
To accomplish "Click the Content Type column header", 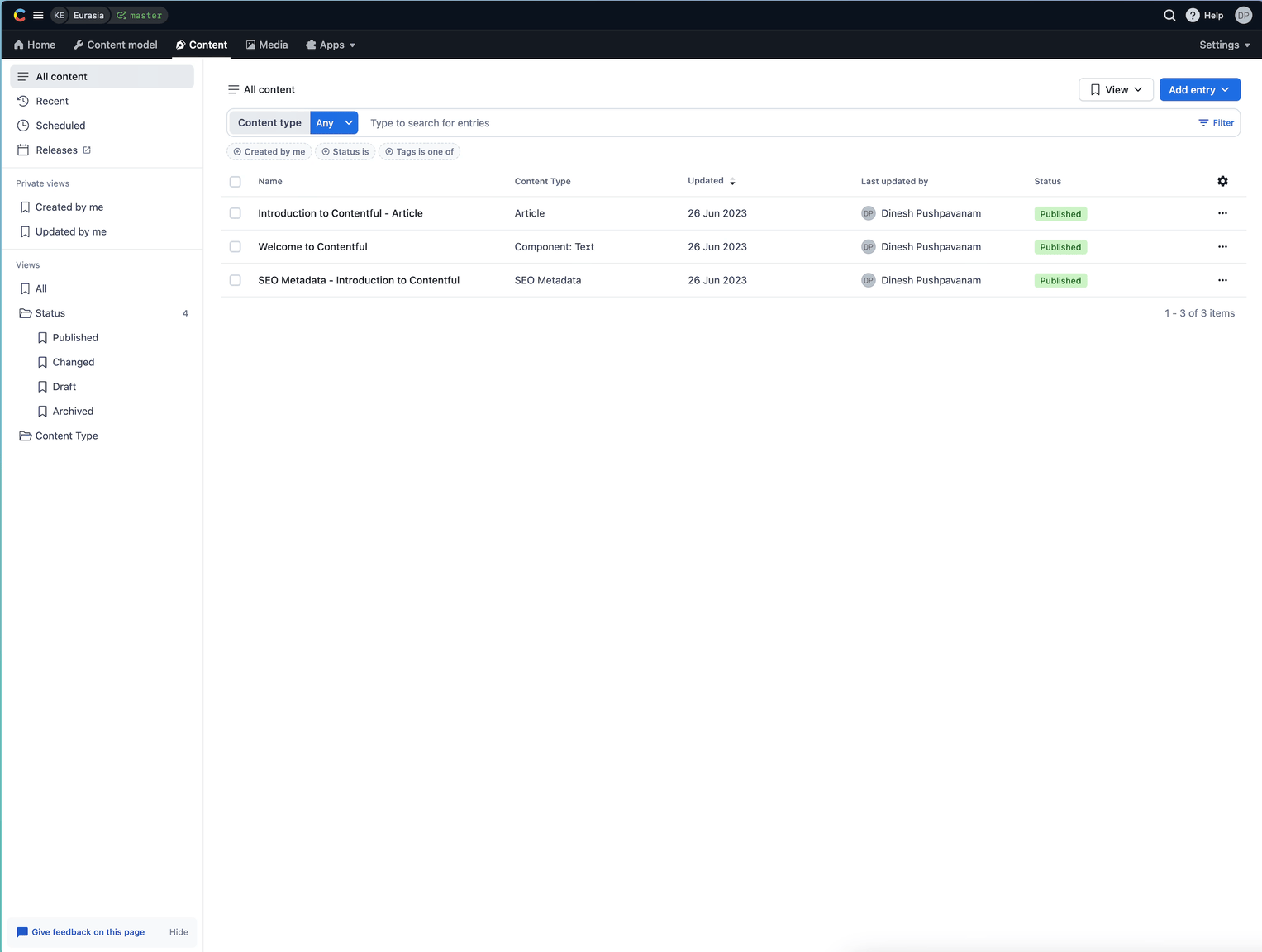I will [542, 182].
